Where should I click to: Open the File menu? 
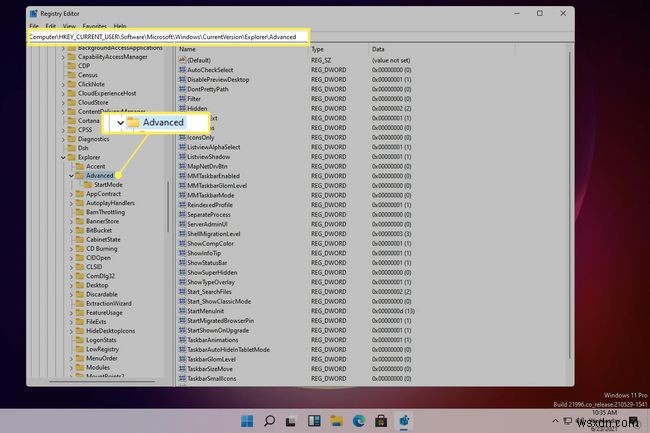pyautogui.click(x=34, y=26)
